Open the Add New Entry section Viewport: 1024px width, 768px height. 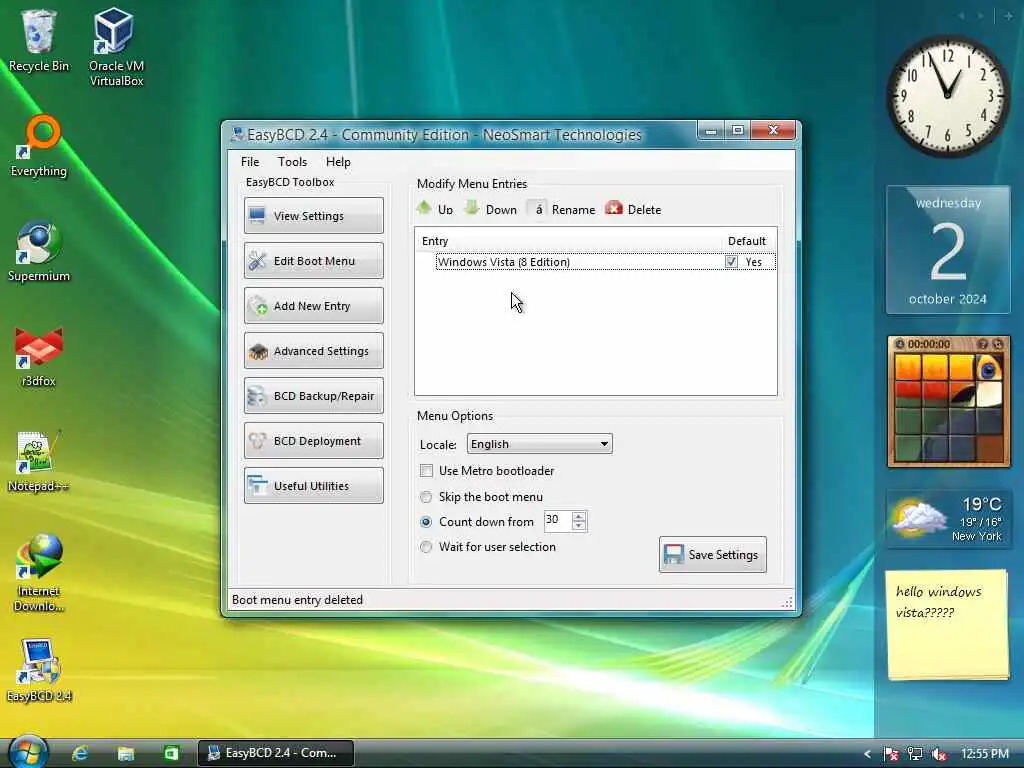[313, 306]
